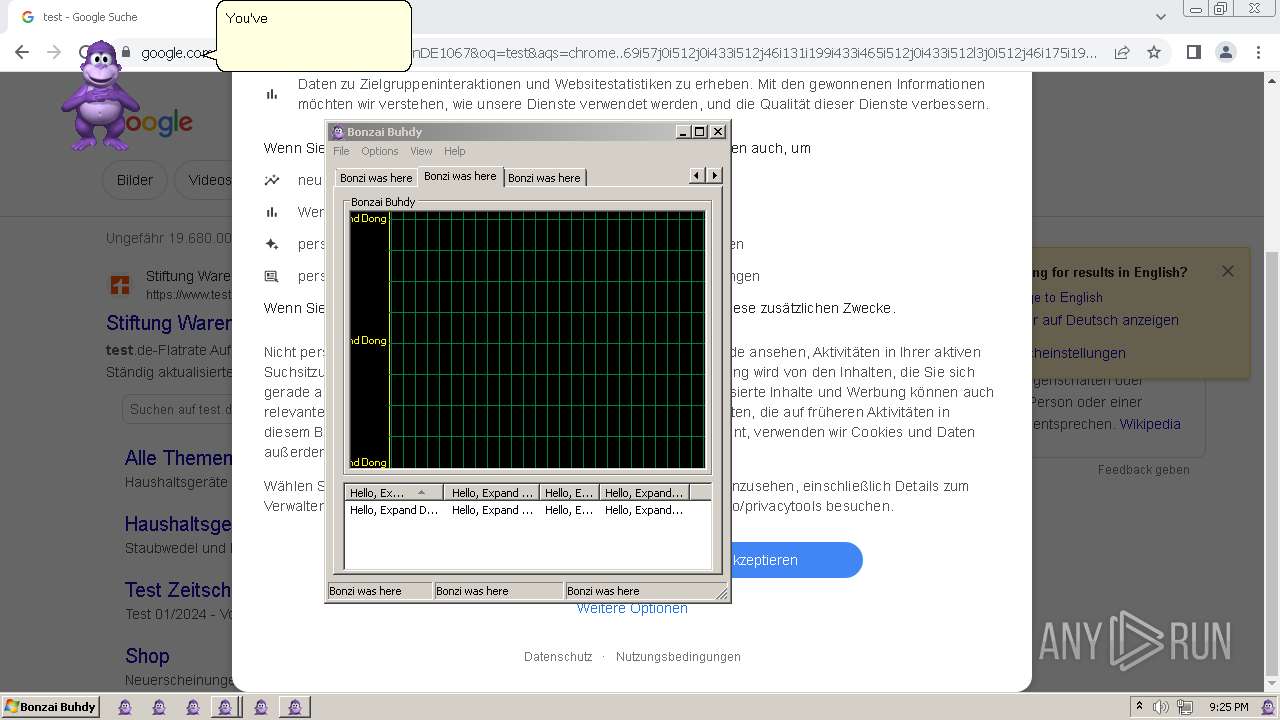Show hidden system tray icons
Screen dimensions: 1280x720
[x=1139, y=707]
